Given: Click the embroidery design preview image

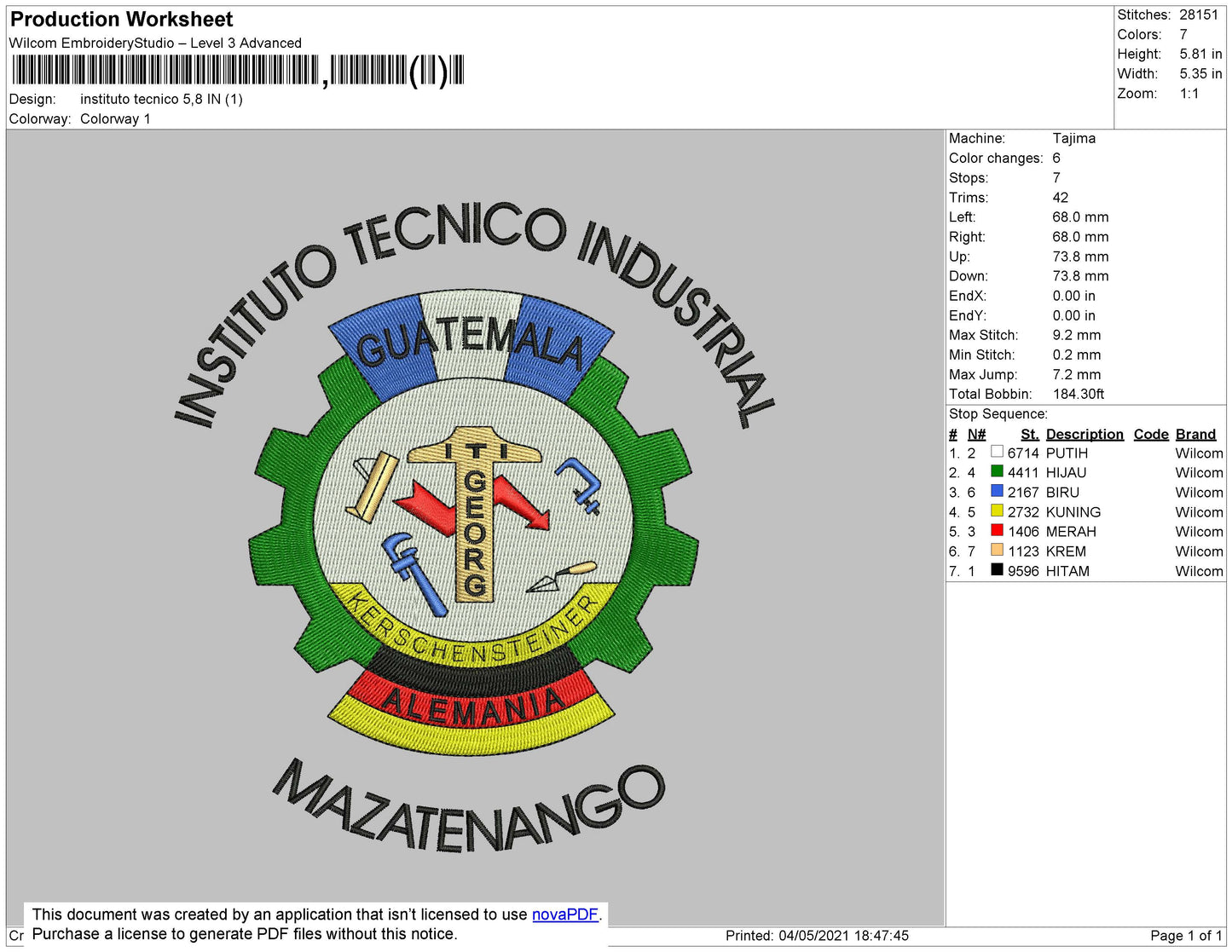Looking at the screenshot, I should pyautogui.click(x=475, y=528).
